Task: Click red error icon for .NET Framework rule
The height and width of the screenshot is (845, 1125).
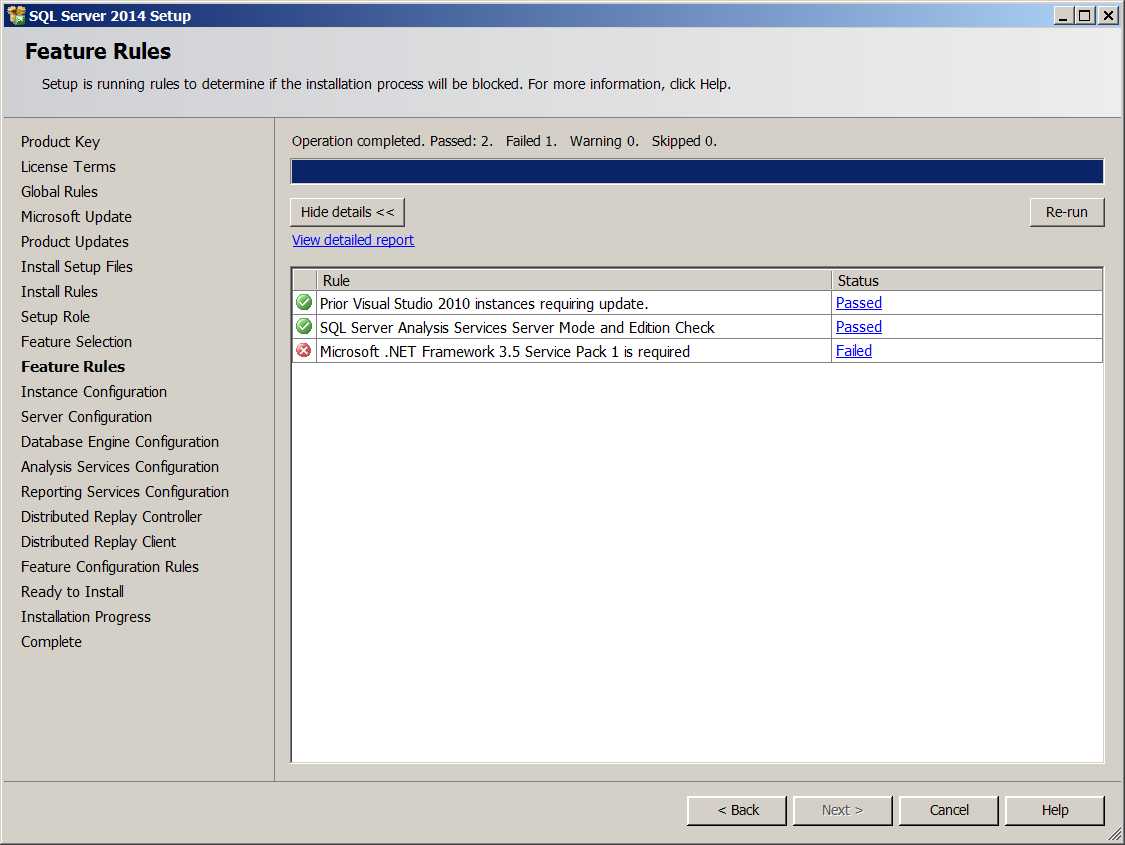Action: click(x=304, y=351)
